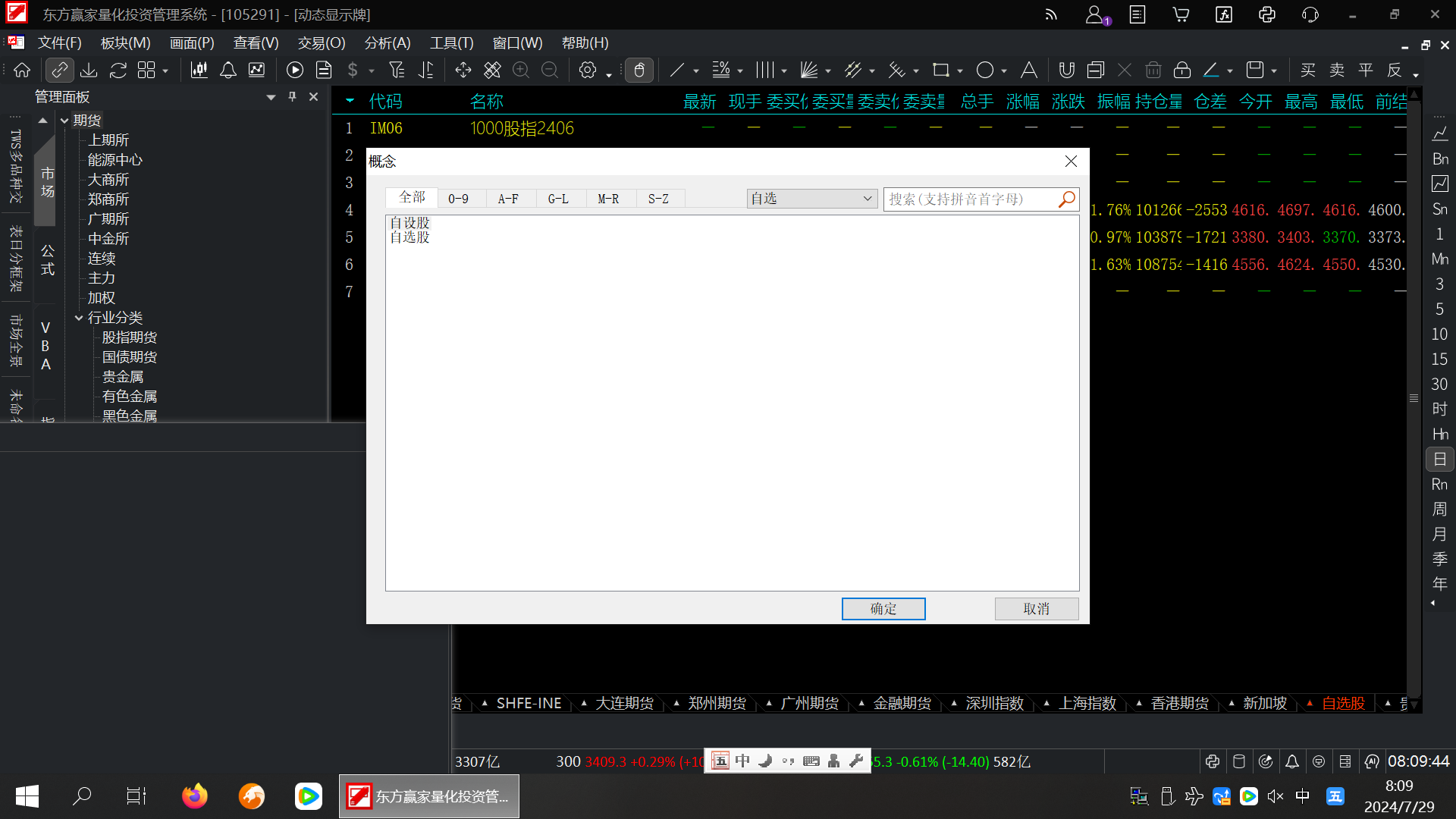This screenshot has width=1456, height=819.
Task: Click the filter funnel list icon
Action: 397,71
